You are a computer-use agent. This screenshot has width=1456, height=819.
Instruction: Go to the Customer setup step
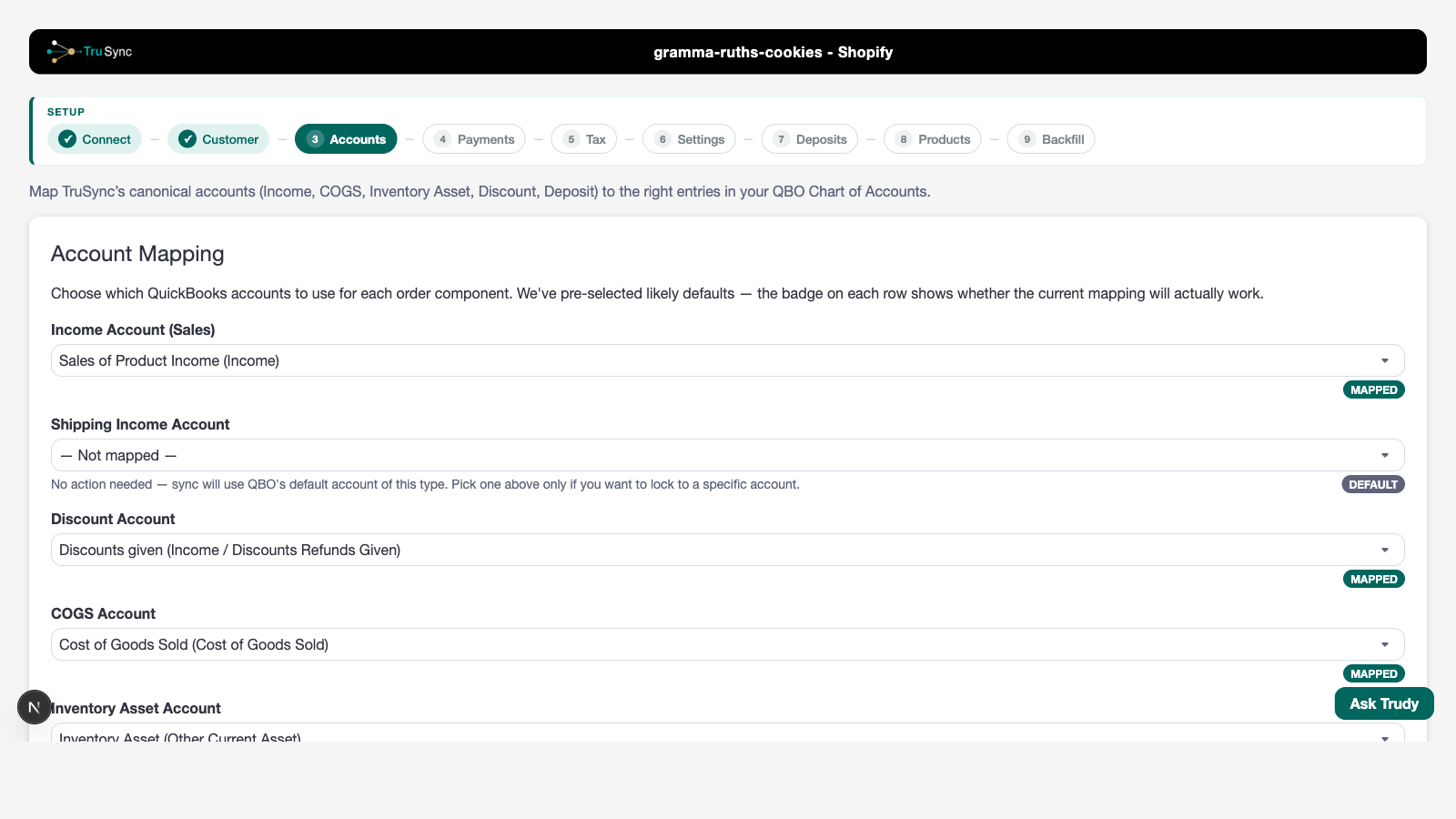pos(218,139)
